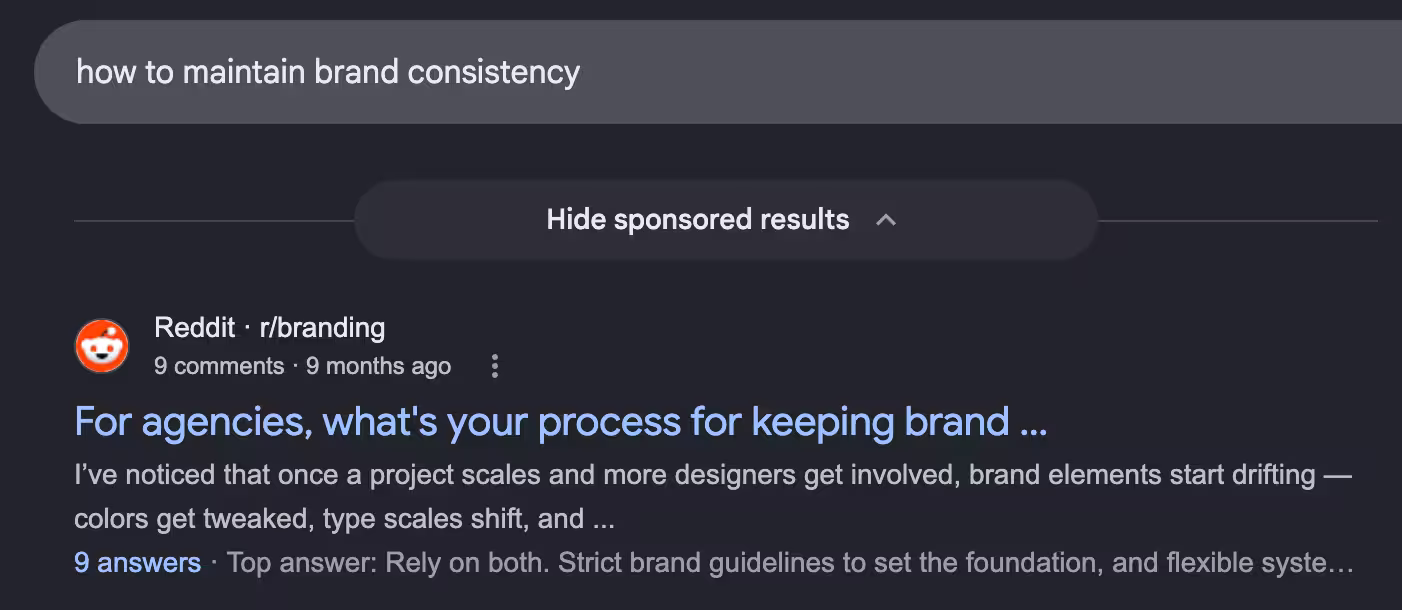Collapse sponsored results using the up chevron
This screenshot has height=610, width=1402.
click(x=885, y=220)
